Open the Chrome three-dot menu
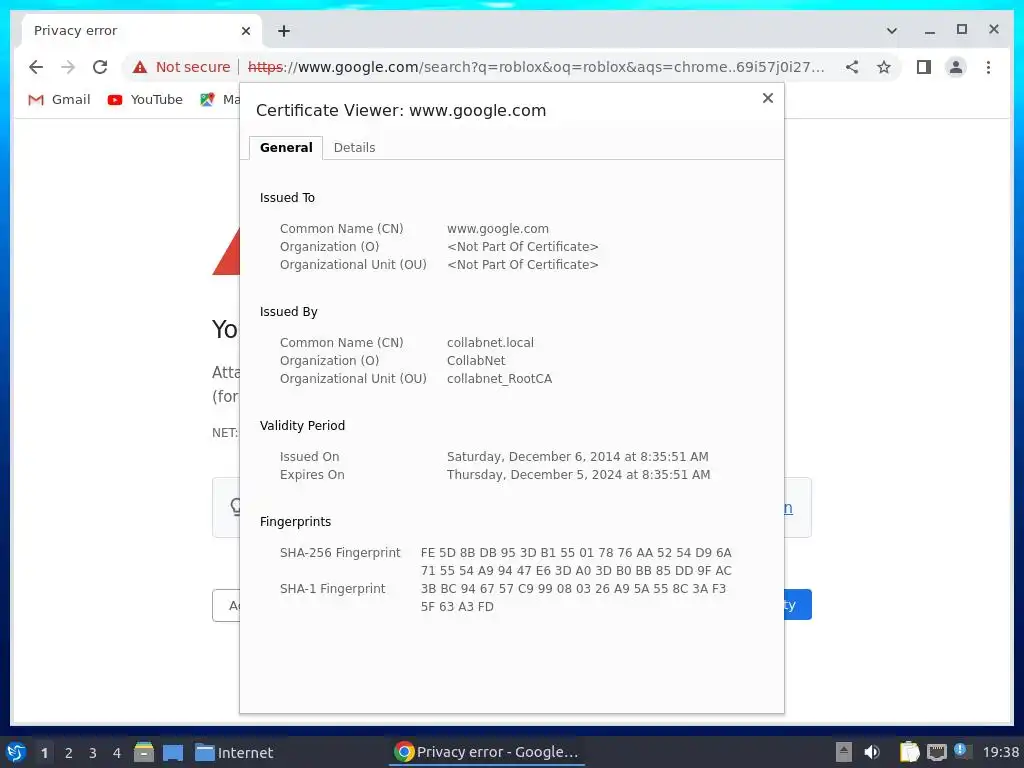This screenshot has width=1024, height=768. click(x=988, y=67)
